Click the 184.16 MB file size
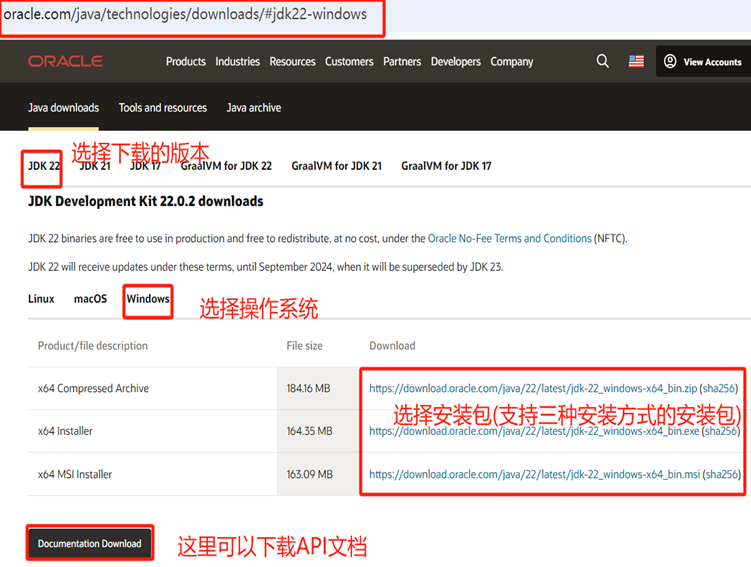The width and height of the screenshot is (751, 567). (x=308, y=388)
